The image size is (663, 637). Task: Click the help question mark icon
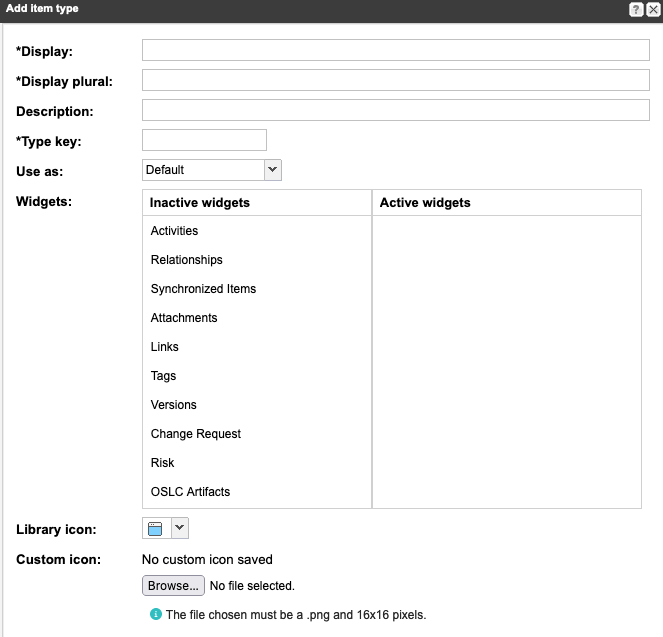point(636,9)
